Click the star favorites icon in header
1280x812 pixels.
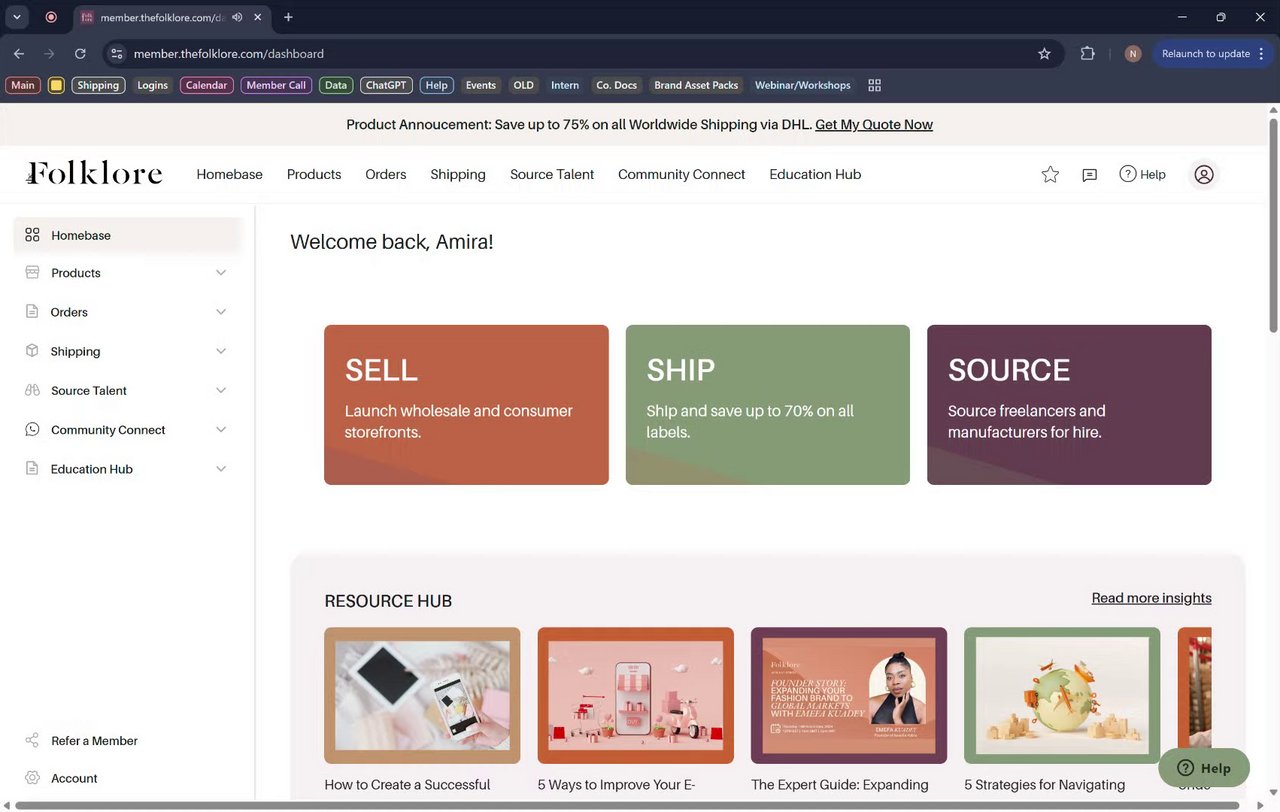point(1050,174)
